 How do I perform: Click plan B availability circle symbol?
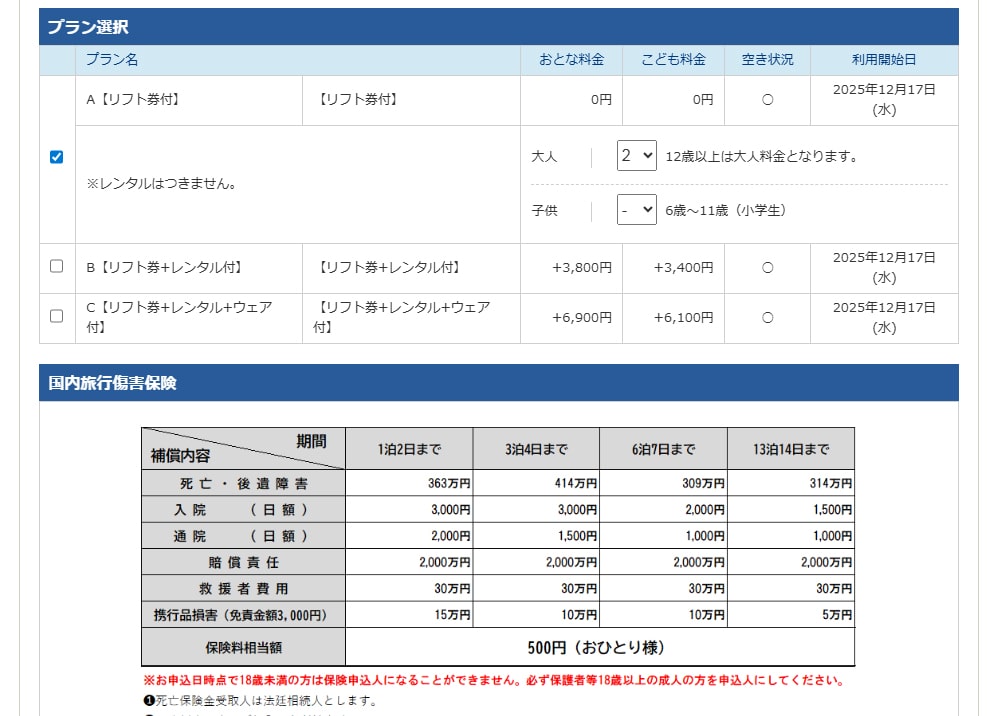click(x=767, y=268)
